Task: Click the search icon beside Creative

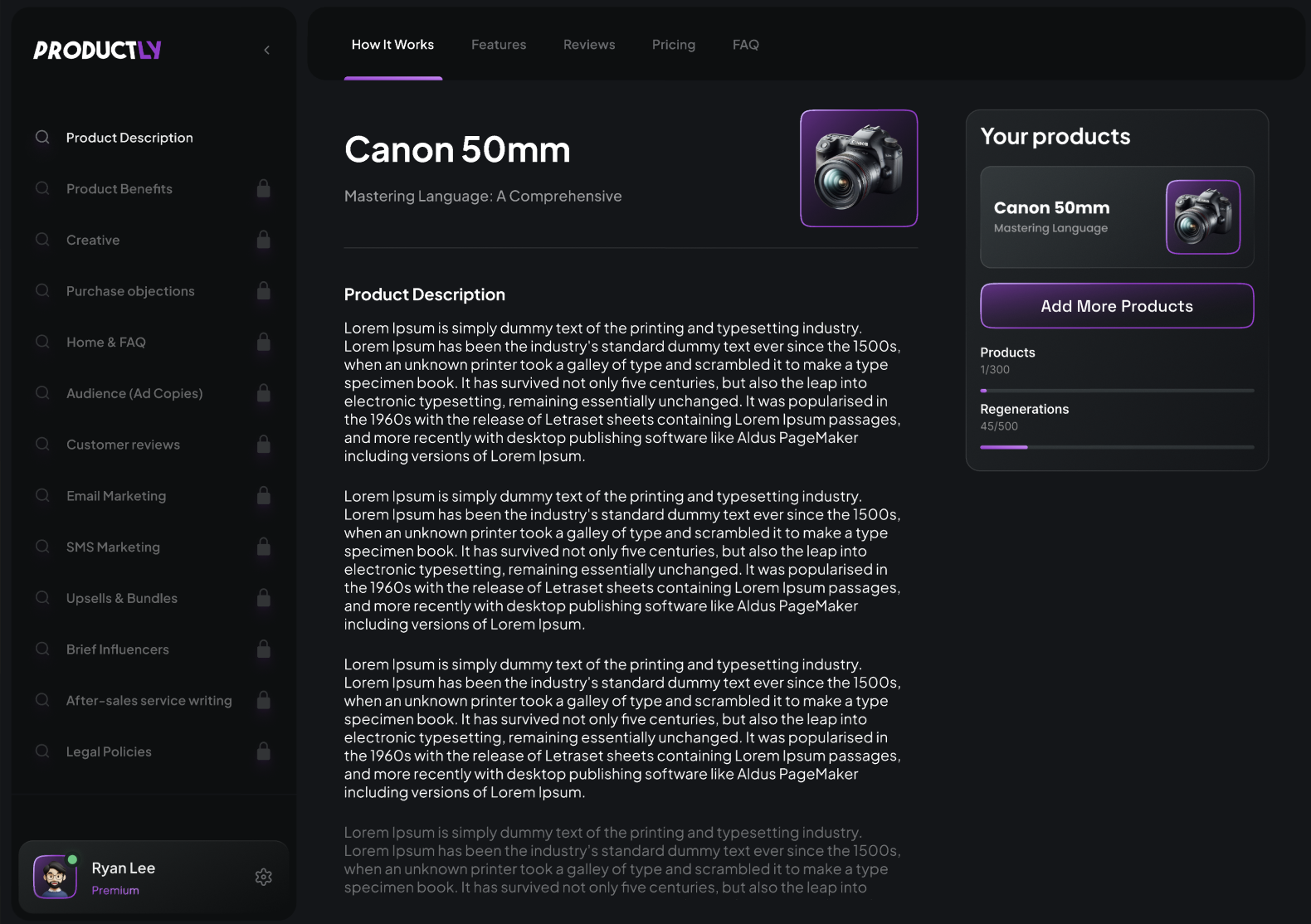Action: click(x=42, y=240)
